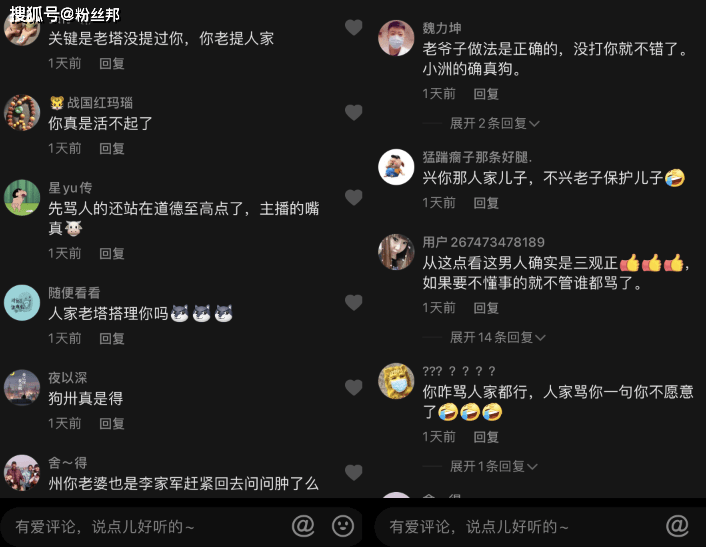Like the comment by 星yu传

pyautogui.click(x=353, y=197)
